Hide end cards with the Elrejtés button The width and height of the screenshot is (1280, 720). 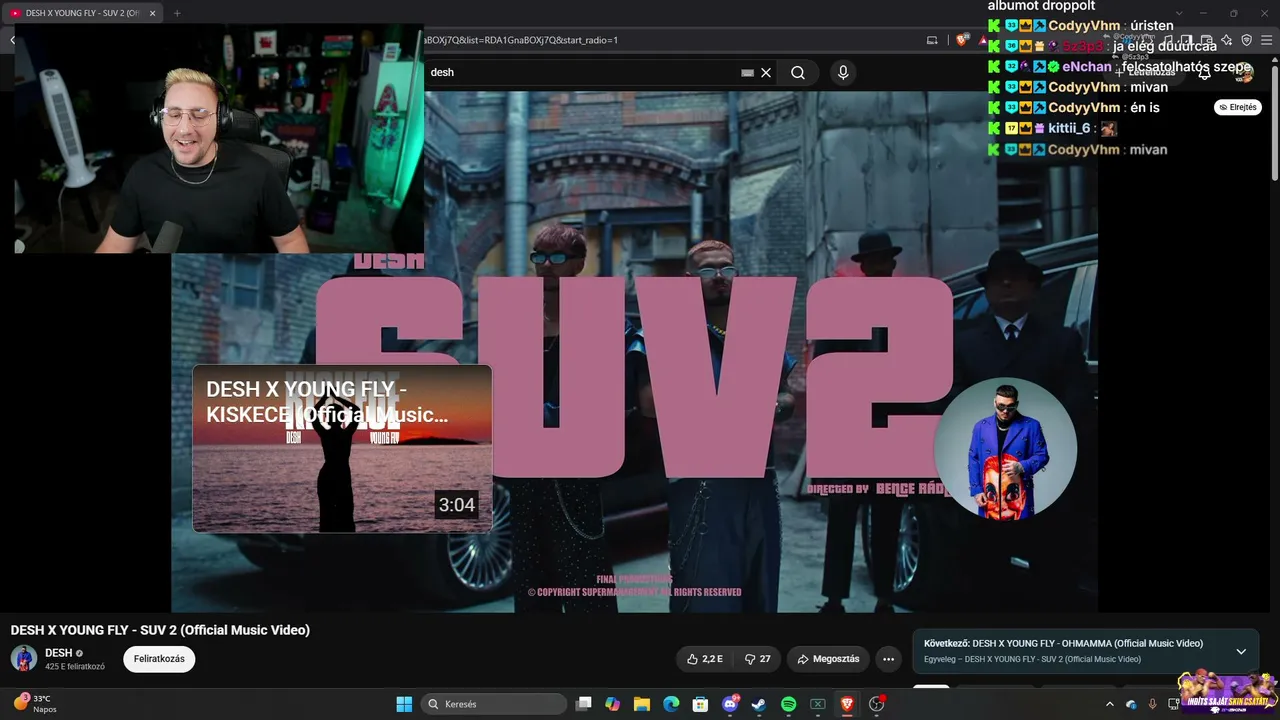pos(1237,107)
